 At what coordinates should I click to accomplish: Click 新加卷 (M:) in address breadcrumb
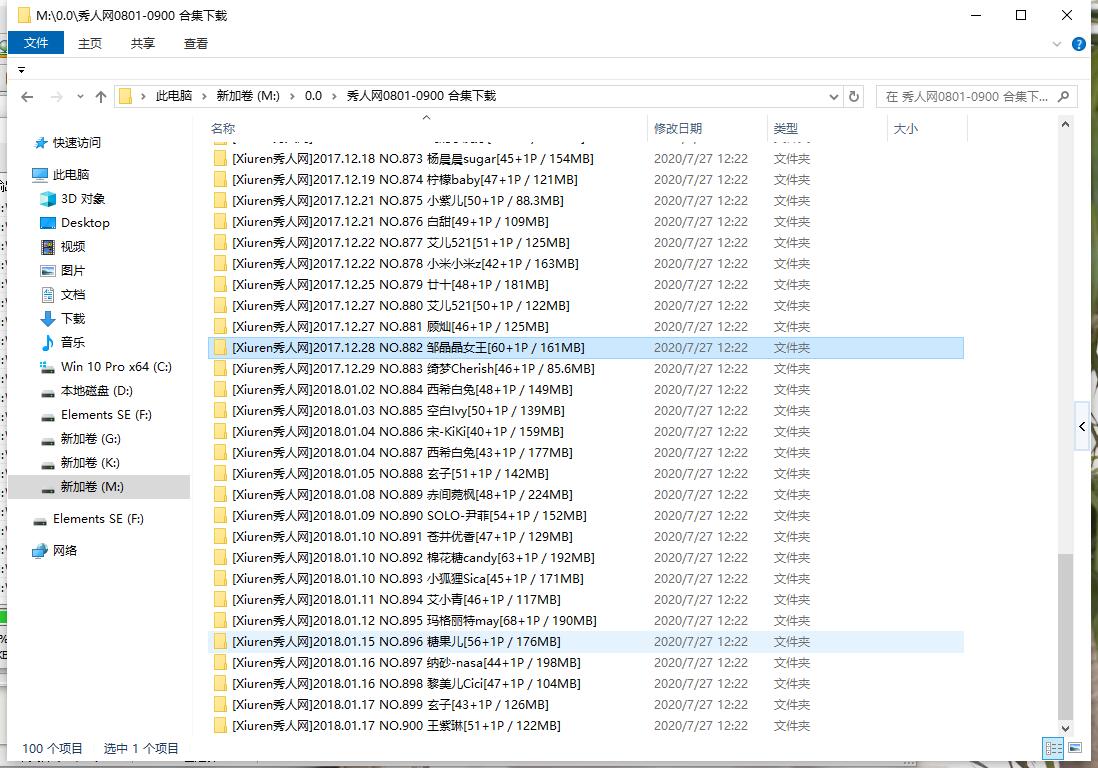[248, 96]
